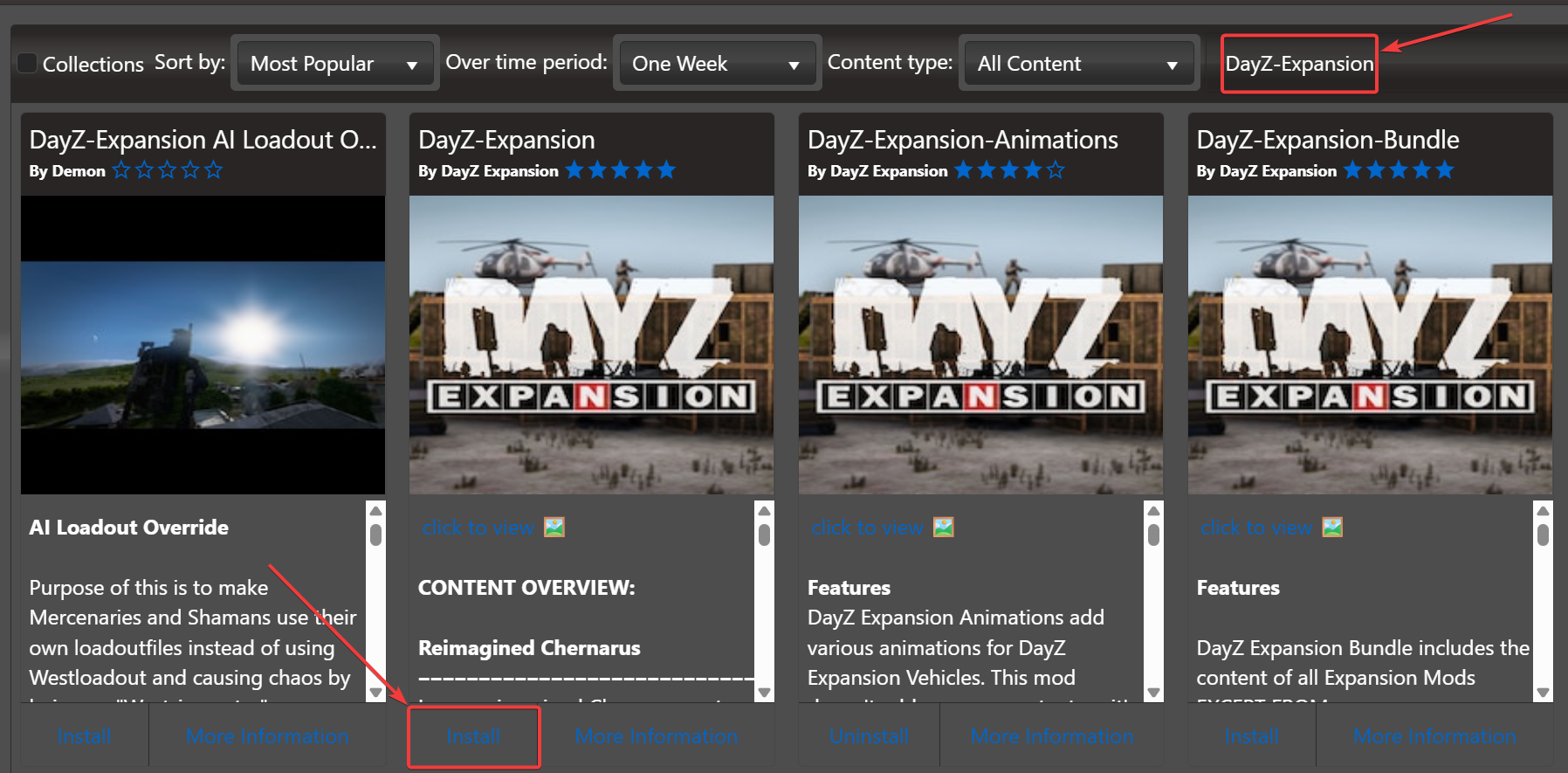This screenshot has width=1568, height=773.
Task: Click image icon beside Bundle's click to view
Action: [1333, 527]
